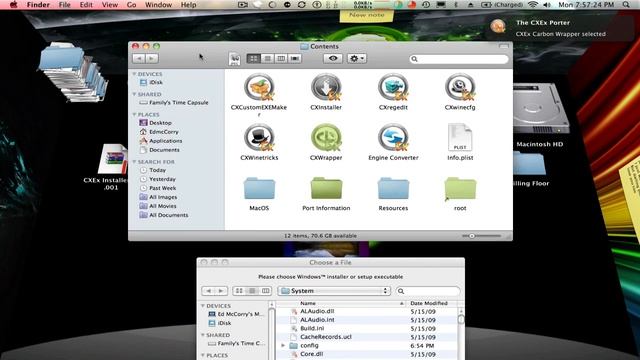Viewport: 640px width, 360px height.
Task: Open the CXWinetricks app icon
Action: click(259, 138)
